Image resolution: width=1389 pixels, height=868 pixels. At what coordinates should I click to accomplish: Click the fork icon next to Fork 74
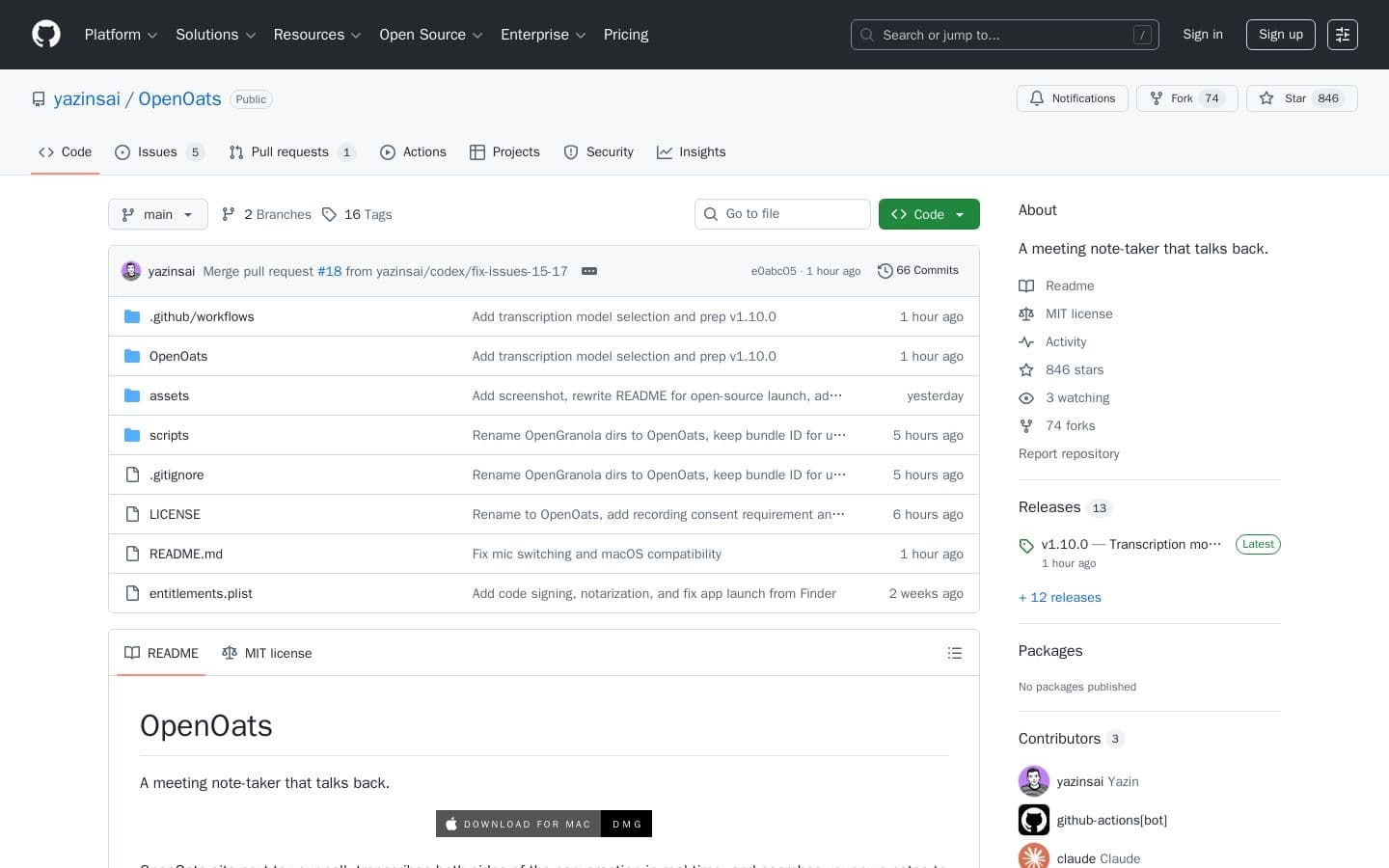pos(1156,98)
